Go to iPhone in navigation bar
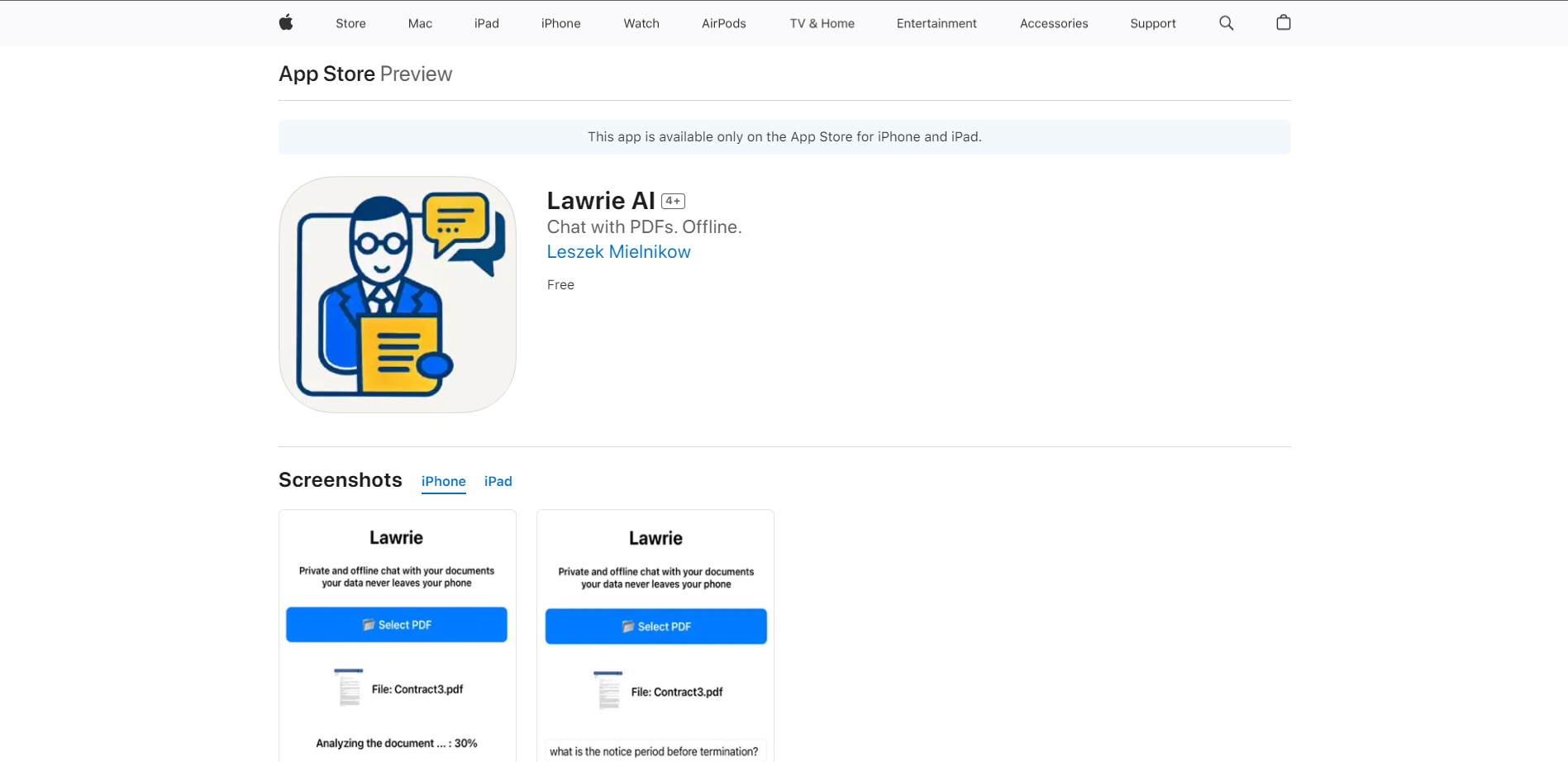 (x=561, y=23)
